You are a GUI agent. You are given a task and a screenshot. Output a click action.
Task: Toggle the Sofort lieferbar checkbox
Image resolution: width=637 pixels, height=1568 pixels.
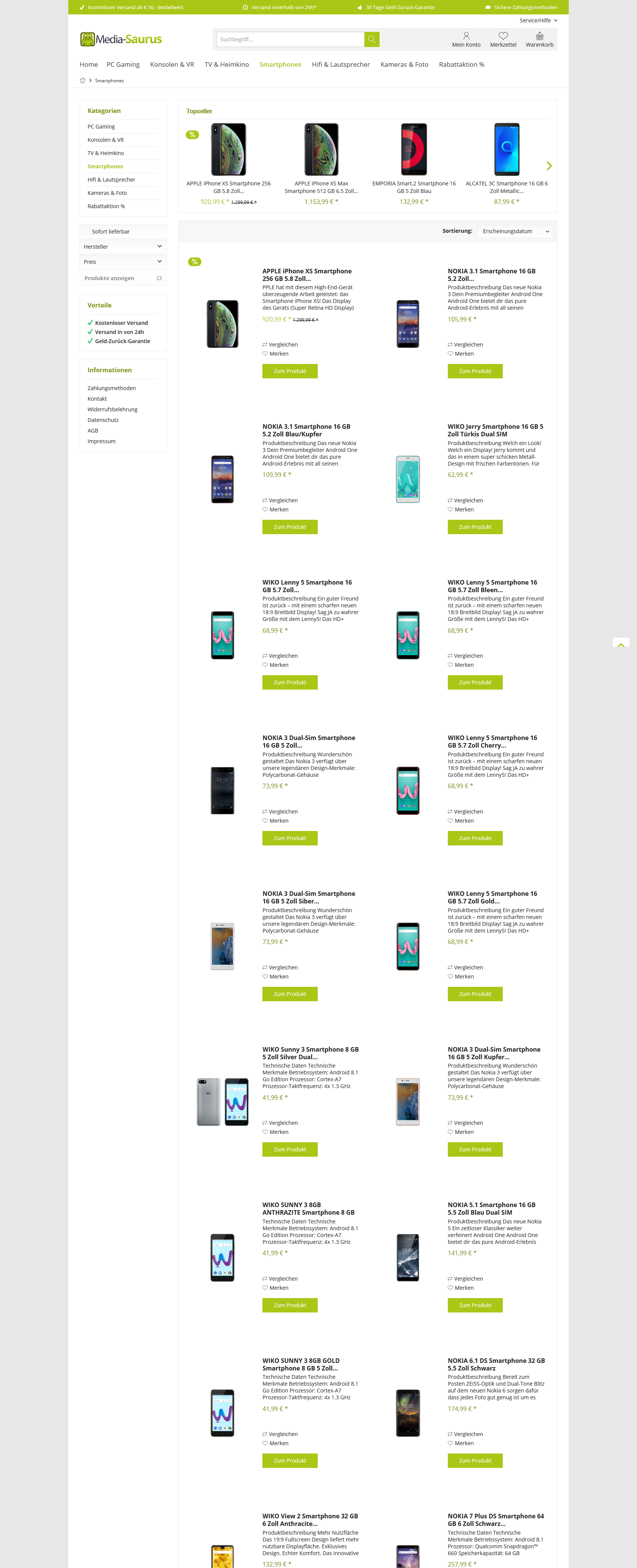tap(87, 231)
